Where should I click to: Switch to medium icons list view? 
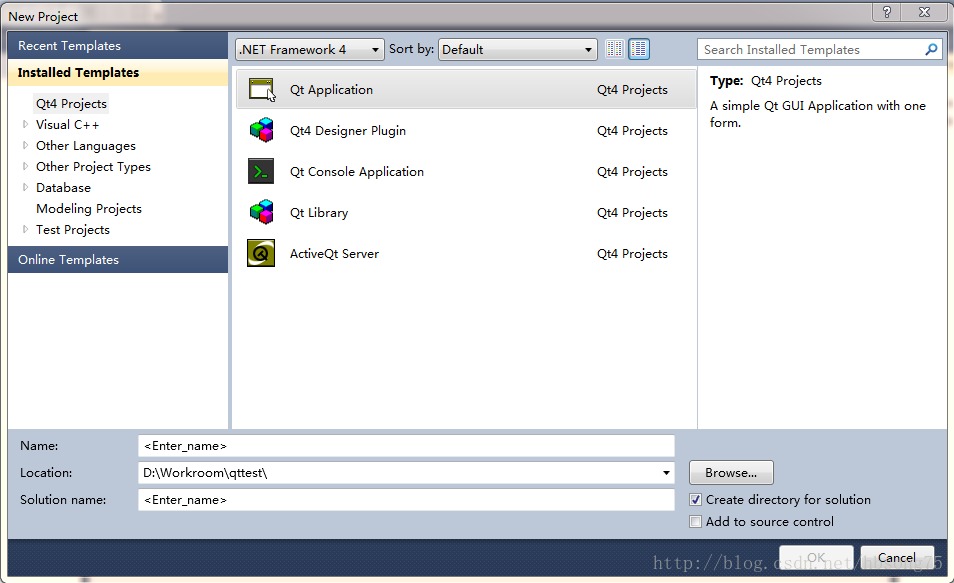coord(639,49)
